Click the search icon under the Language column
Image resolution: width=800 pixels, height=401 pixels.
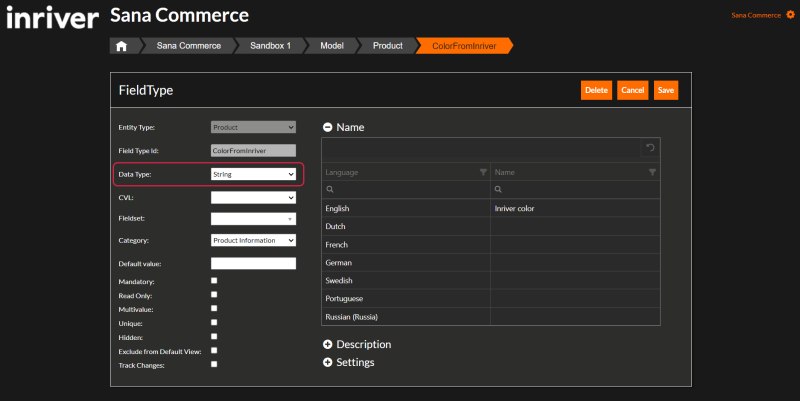pos(330,189)
